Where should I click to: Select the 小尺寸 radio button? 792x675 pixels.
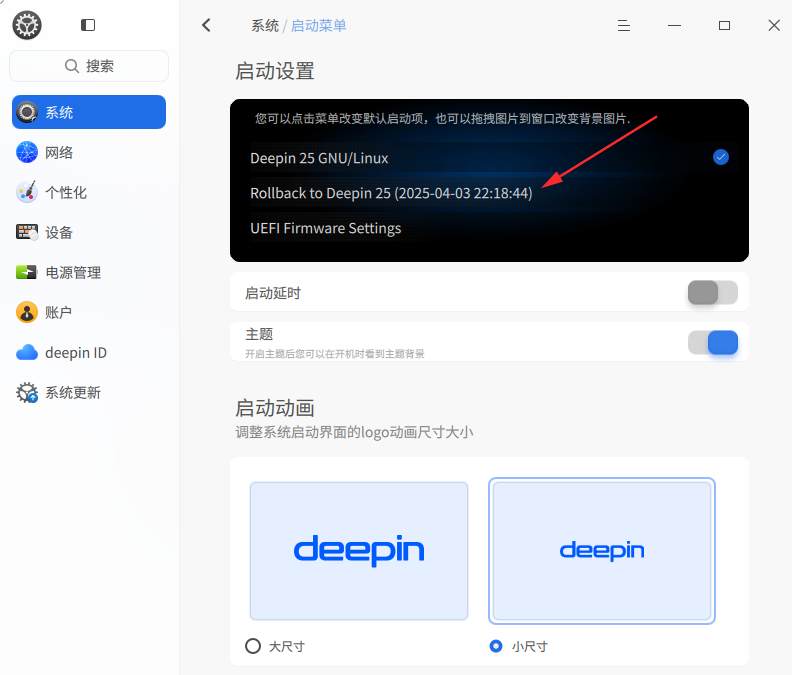click(x=496, y=646)
